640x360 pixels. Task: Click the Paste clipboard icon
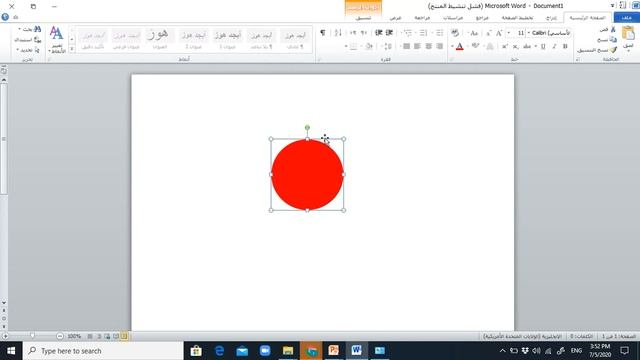coord(628,33)
